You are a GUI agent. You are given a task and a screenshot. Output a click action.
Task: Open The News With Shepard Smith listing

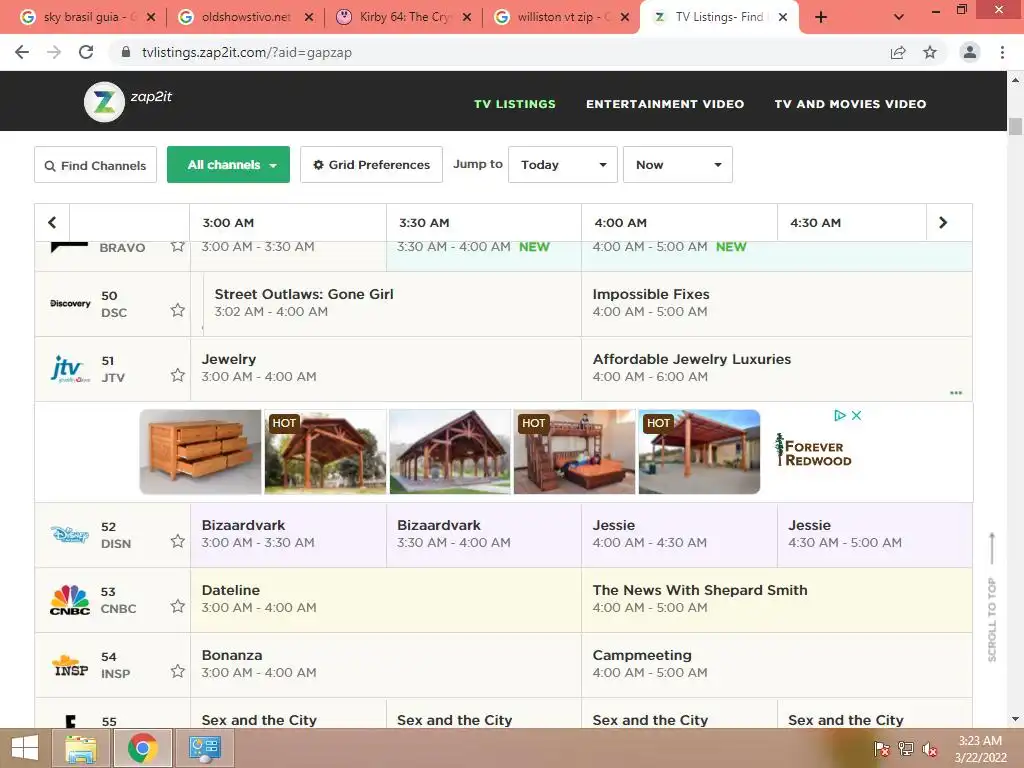coord(776,600)
